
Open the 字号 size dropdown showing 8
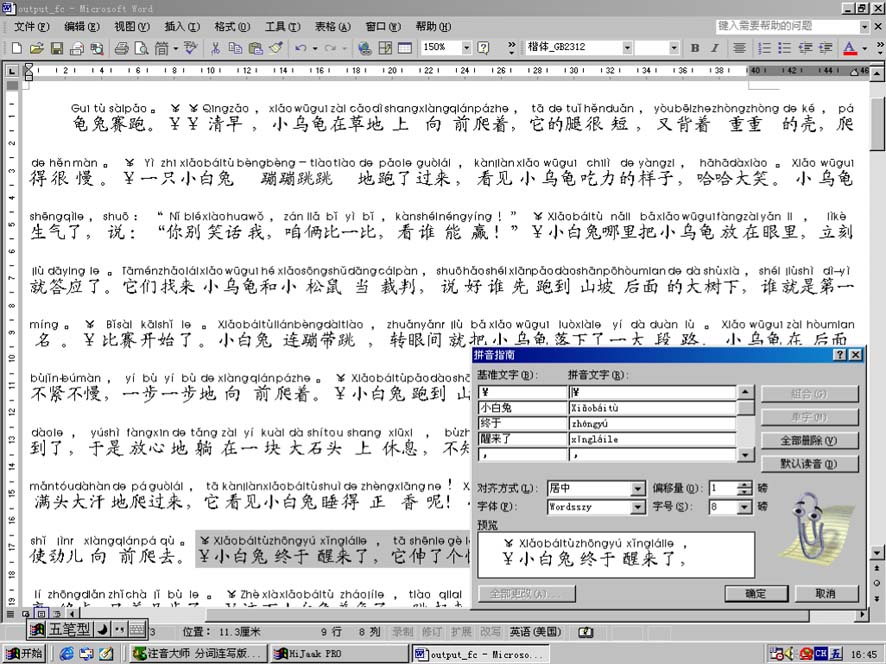pyautogui.click(x=745, y=507)
